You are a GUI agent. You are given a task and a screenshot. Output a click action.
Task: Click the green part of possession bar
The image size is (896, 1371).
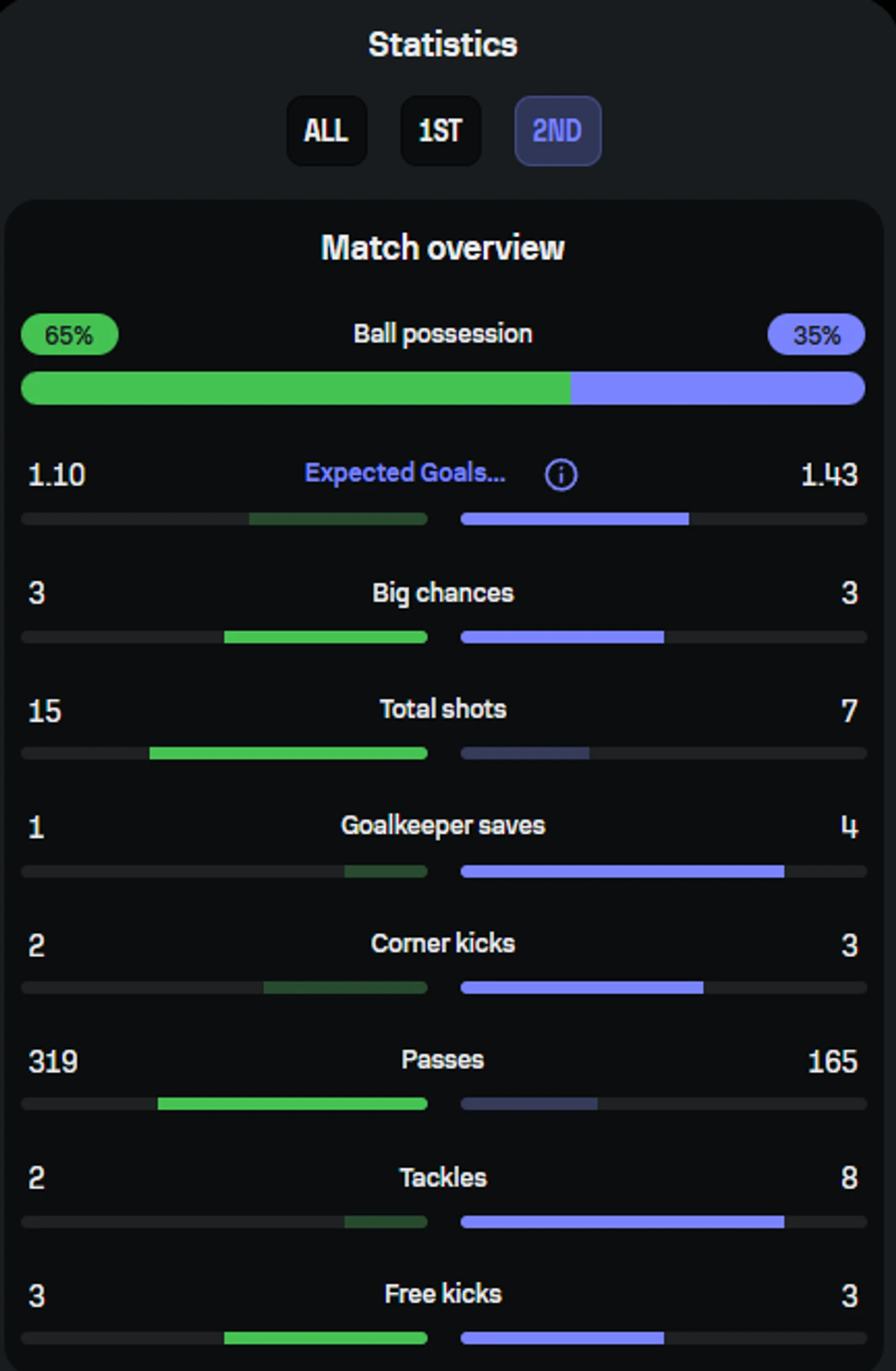(295, 388)
